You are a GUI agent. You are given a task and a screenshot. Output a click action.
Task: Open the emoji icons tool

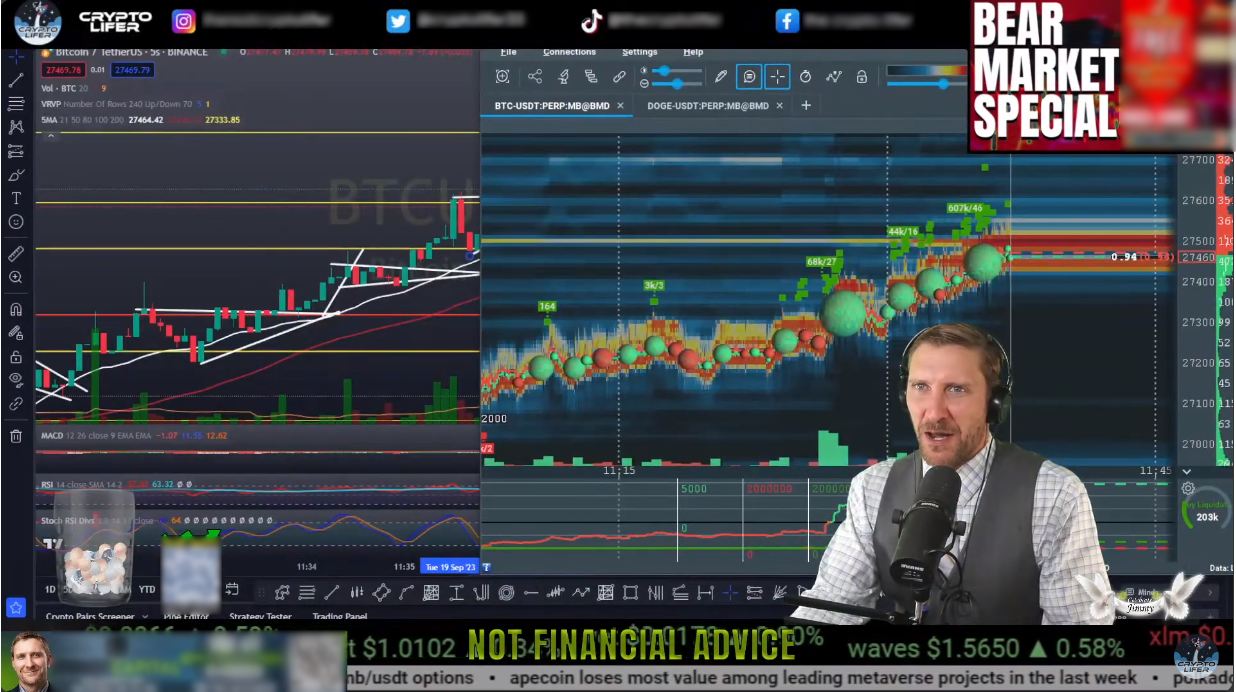coord(16,222)
